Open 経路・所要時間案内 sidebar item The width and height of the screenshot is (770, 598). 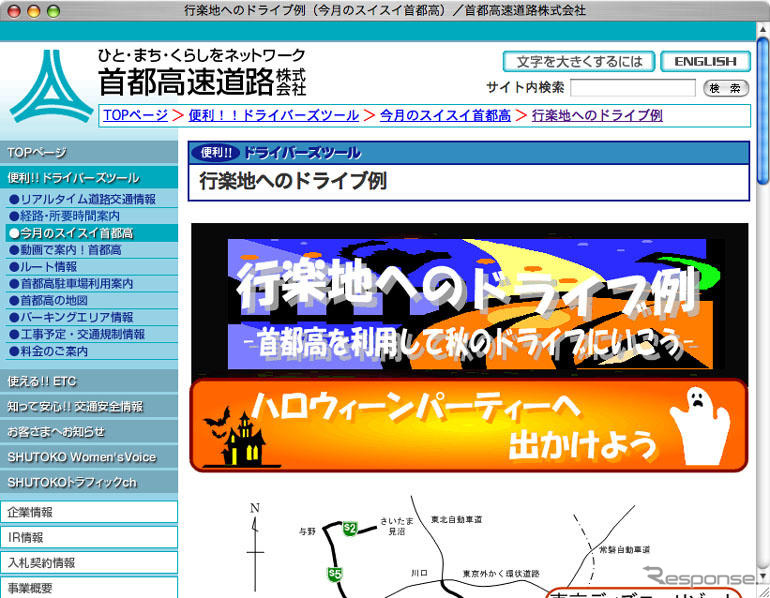tap(92, 216)
